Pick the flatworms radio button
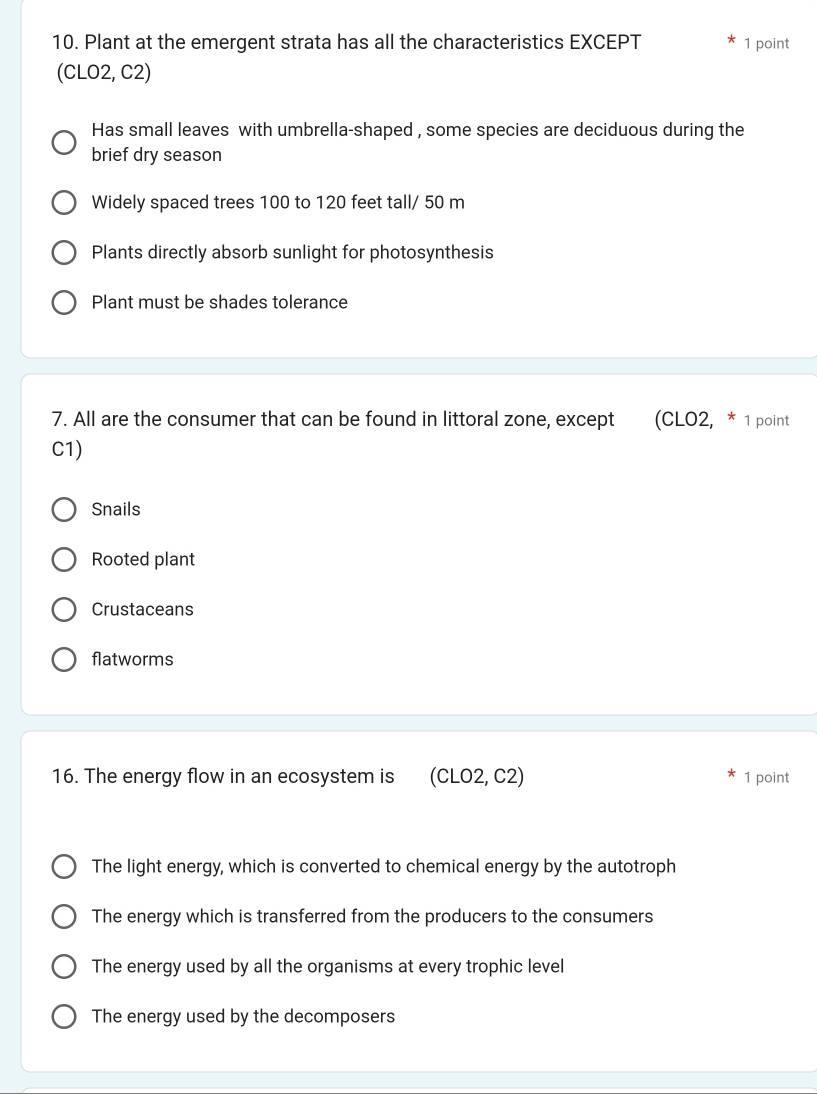The height and width of the screenshot is (1094, 817). (63, 660)
